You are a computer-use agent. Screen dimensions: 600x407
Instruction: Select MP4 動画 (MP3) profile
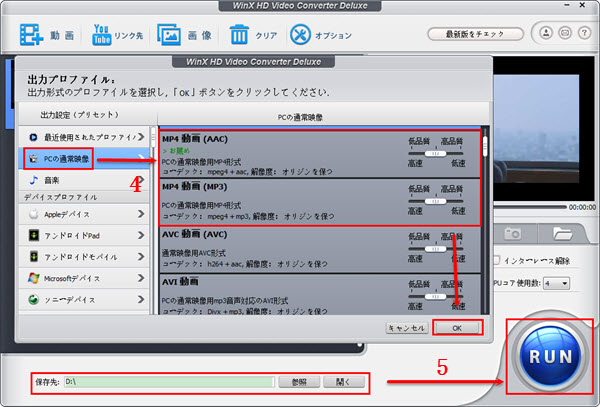pyautogui.click(x=320, y=202)
